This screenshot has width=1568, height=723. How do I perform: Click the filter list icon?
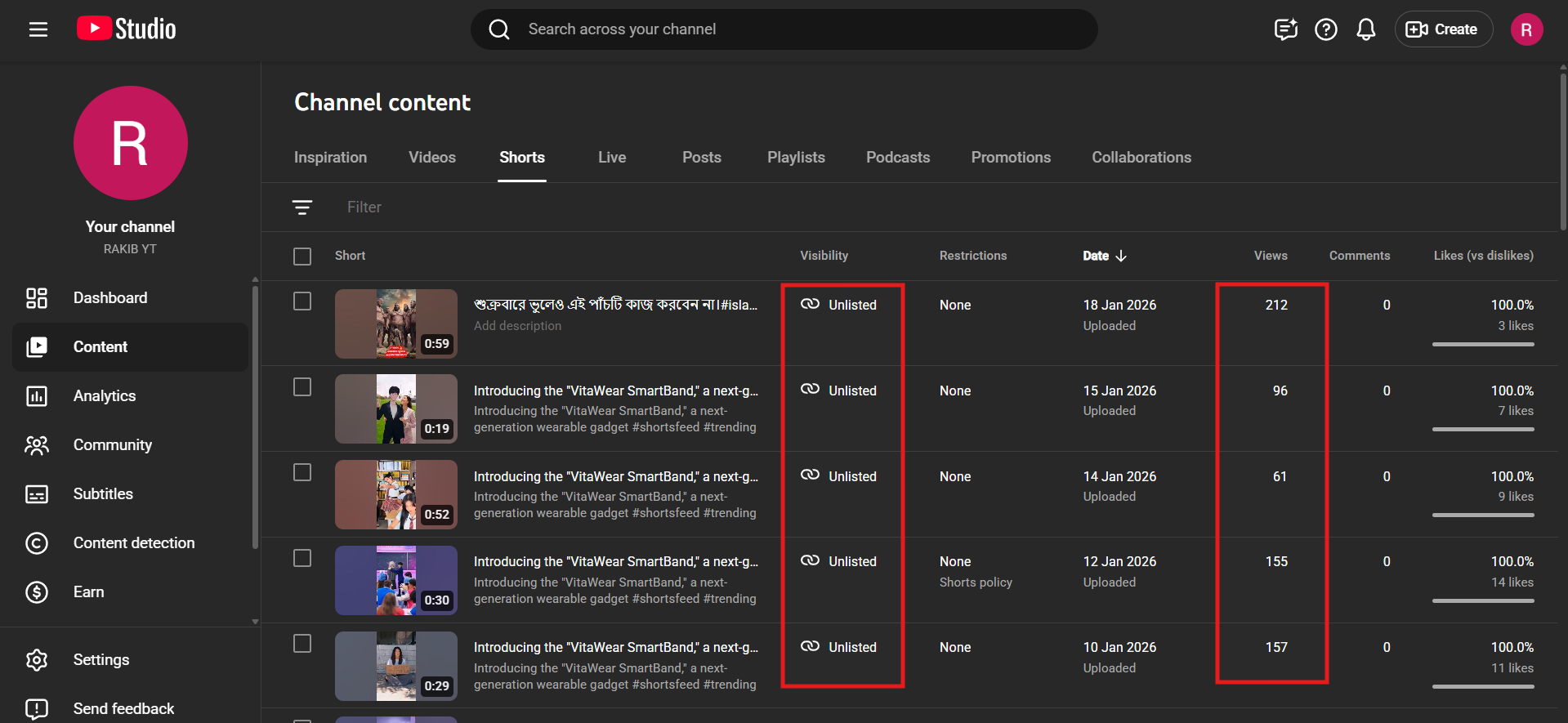302,208
